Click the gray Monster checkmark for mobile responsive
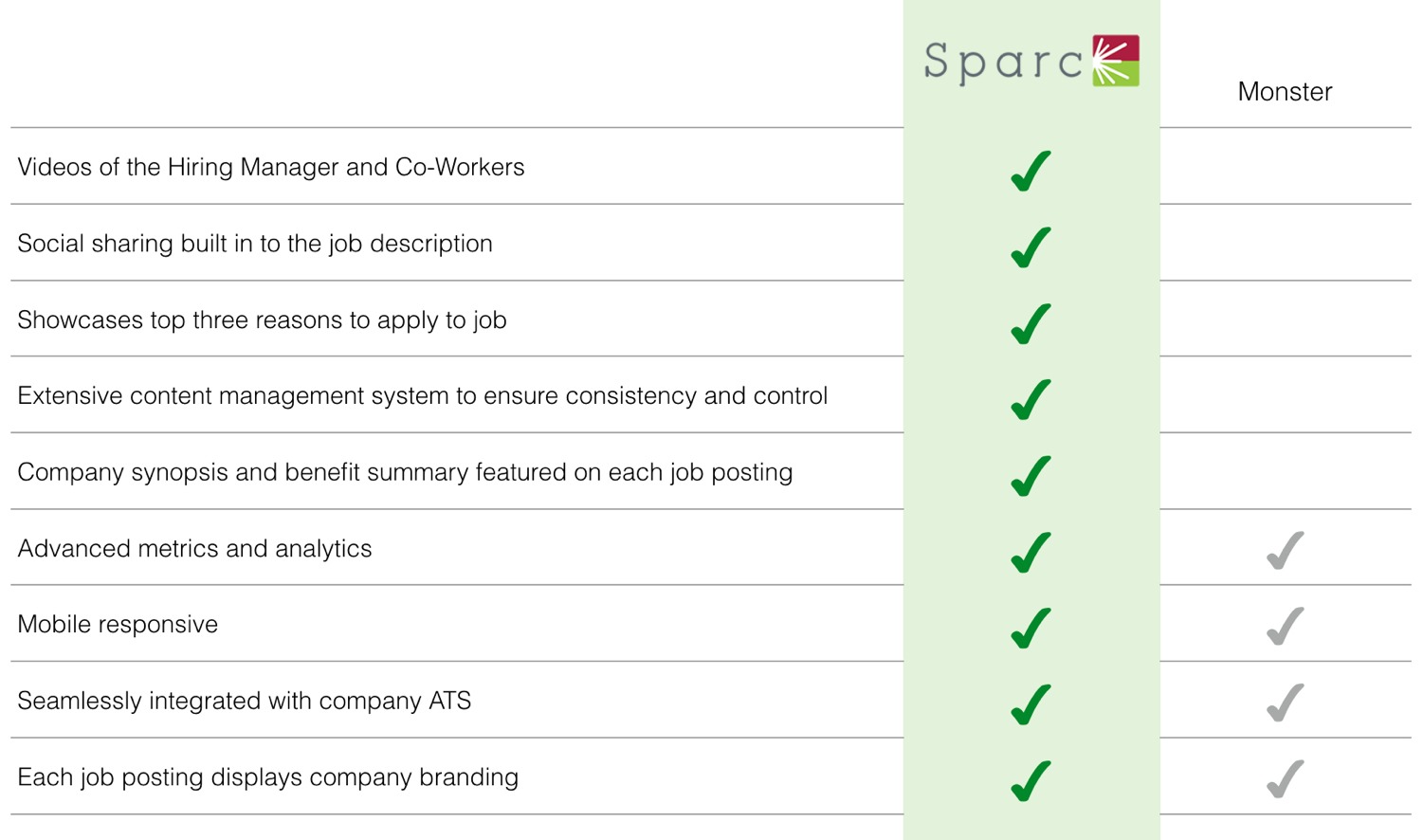The image size is (1423, 840). [x=1286, y=626]
